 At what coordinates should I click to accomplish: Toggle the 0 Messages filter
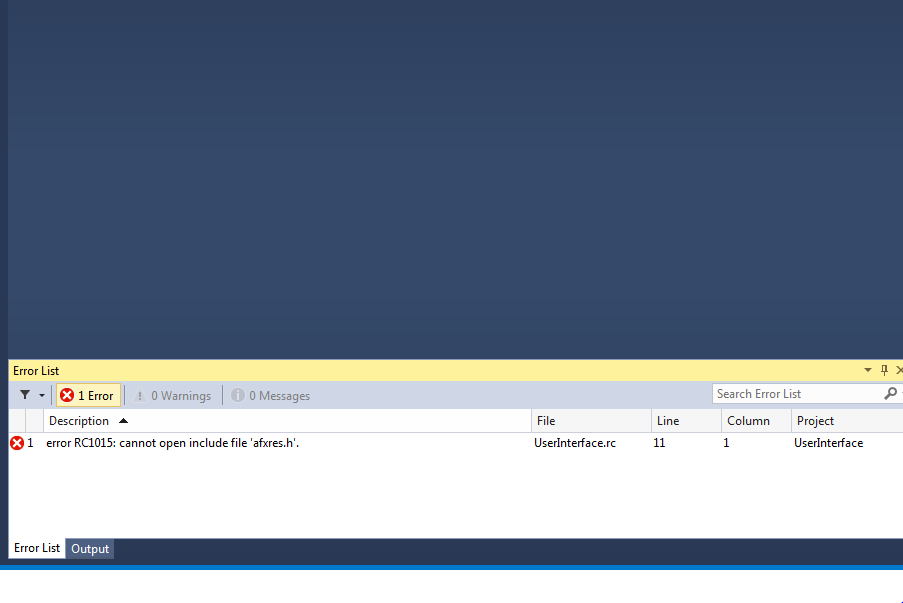[271, 396]
